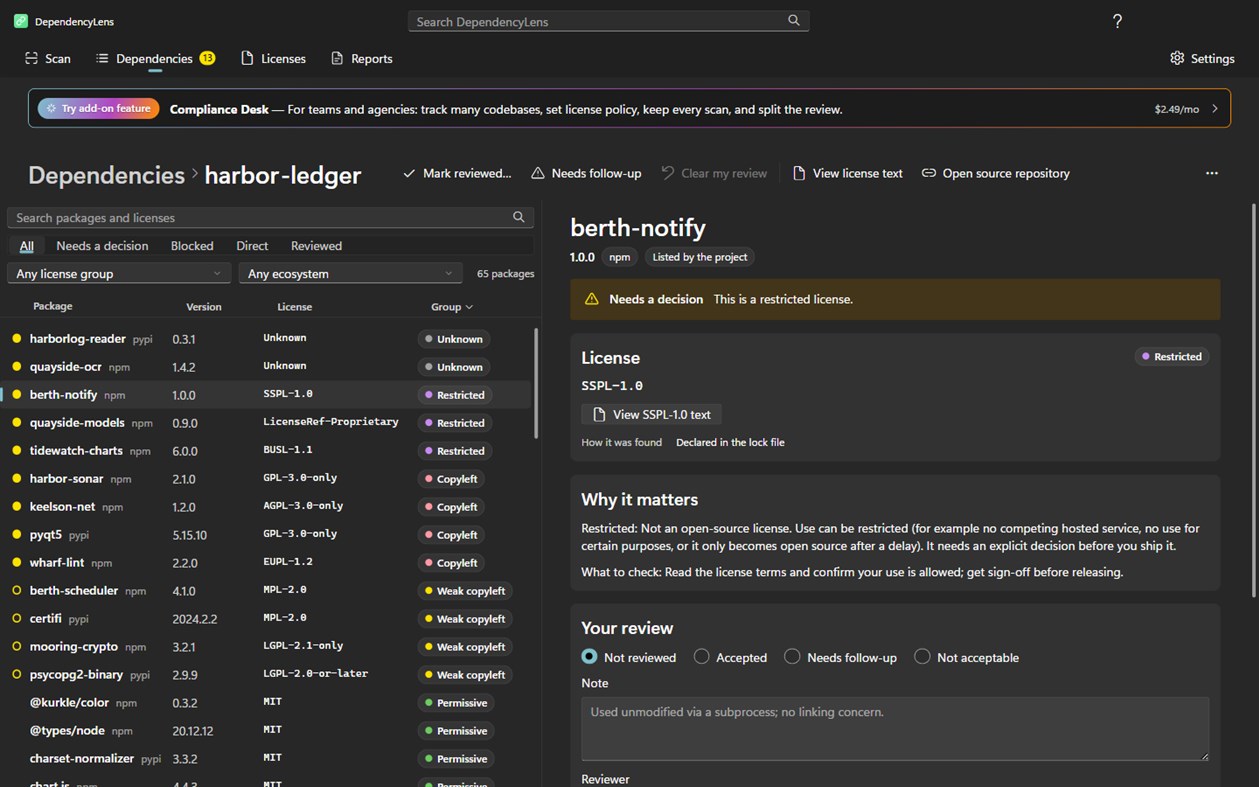Image resolution: width=1259 pixels, height=787 pixels.
Task: Choose the Needs follow-up radio option
Action: (x=793, y=657)
